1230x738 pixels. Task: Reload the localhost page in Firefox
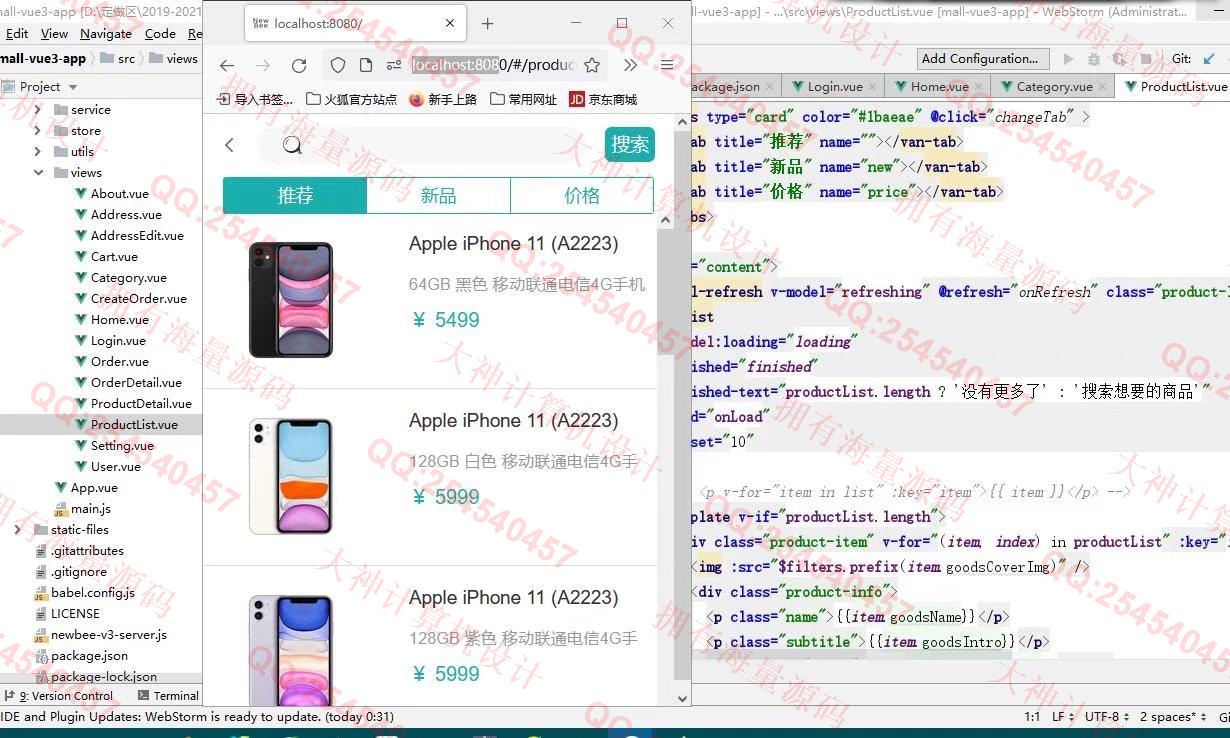pos(298,65)
